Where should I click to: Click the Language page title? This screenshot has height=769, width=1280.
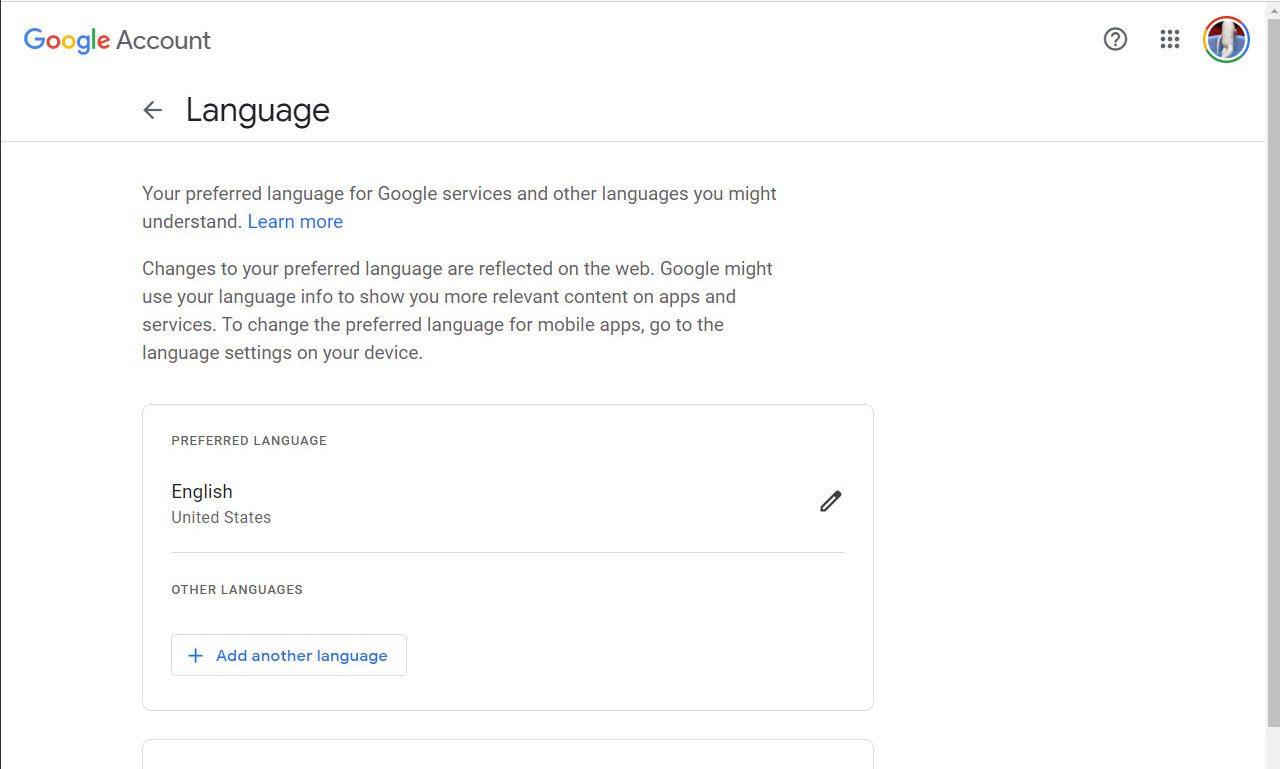(258, 110)
